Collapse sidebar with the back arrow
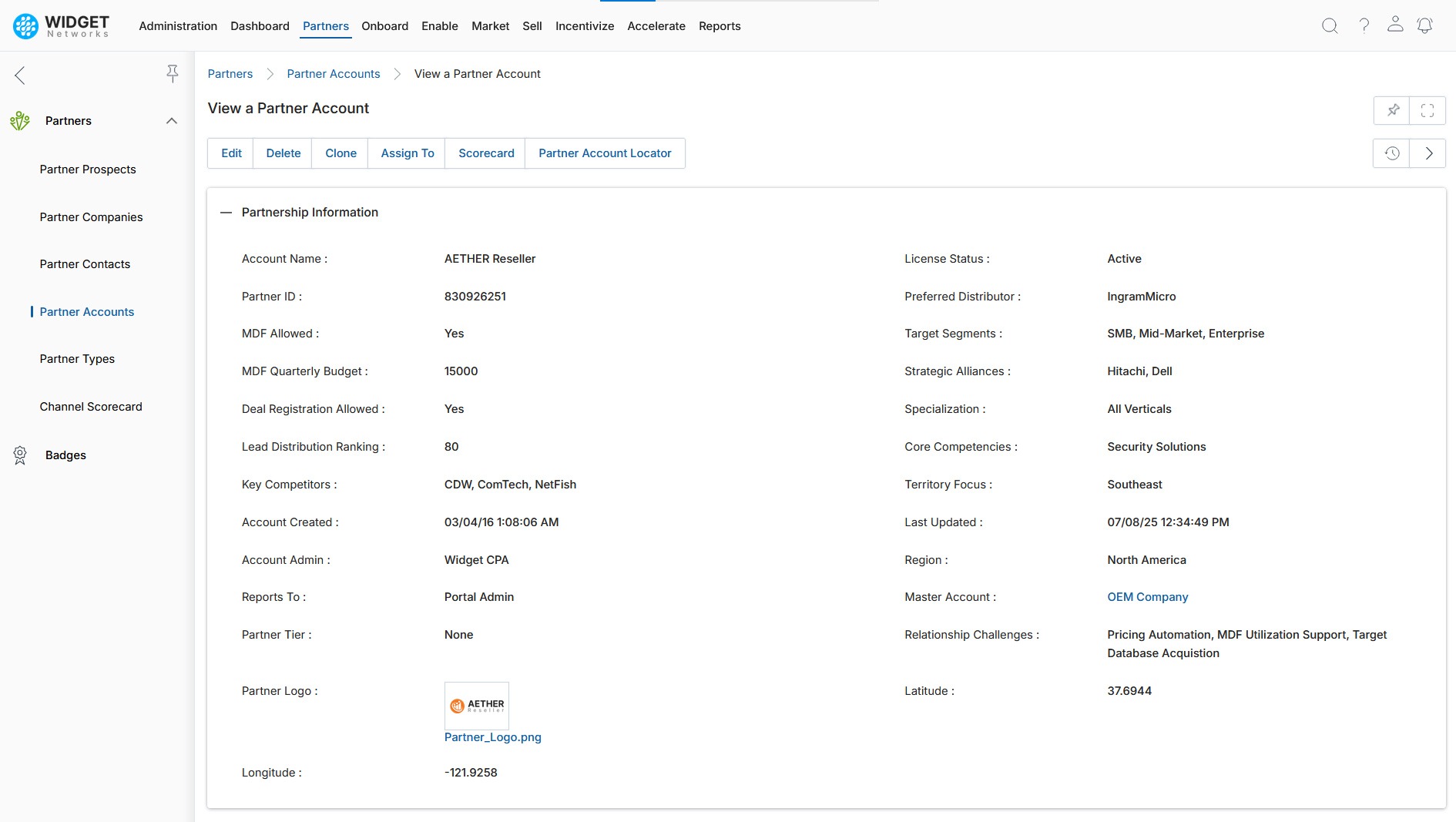Screen dimensions: 1456x822 [x=20, y=75]
